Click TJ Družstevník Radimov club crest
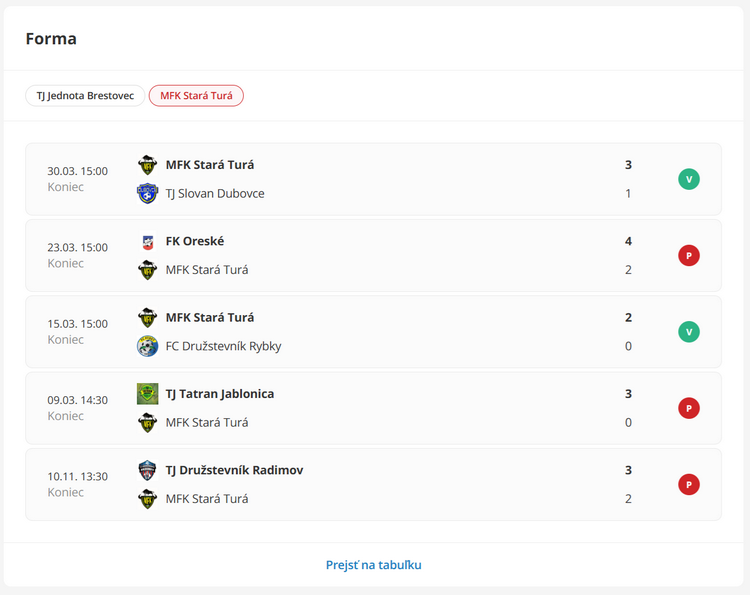 pos(147,470)
